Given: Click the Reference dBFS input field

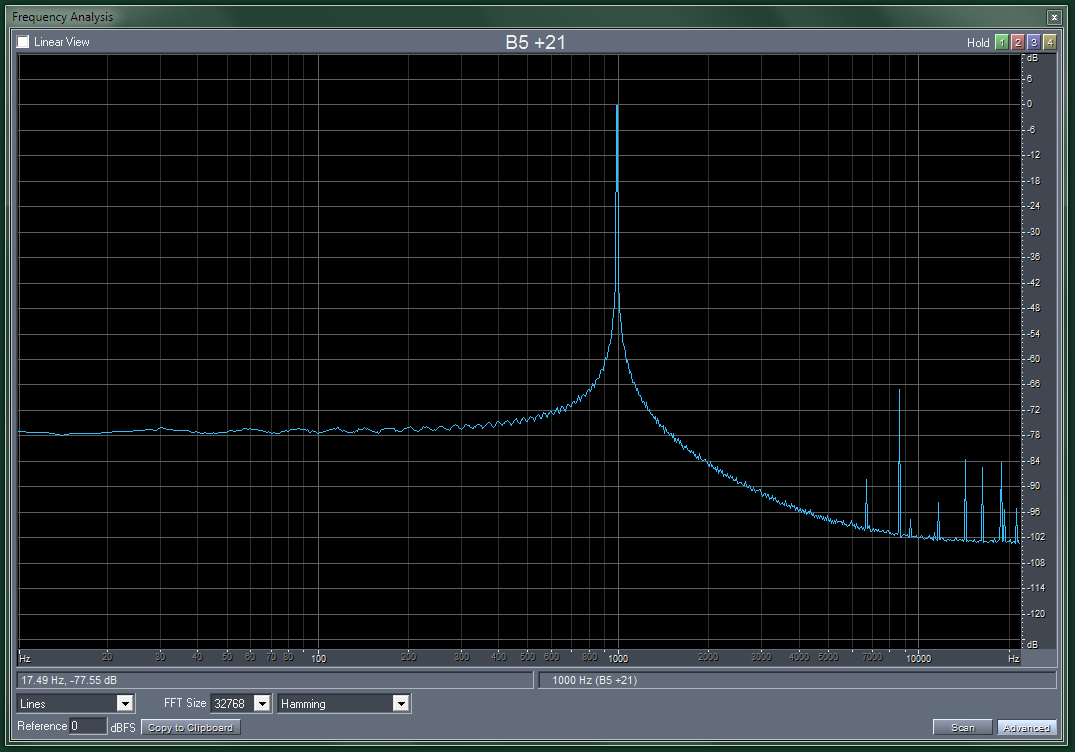Looking at the screenshot, I should [88, 726].
